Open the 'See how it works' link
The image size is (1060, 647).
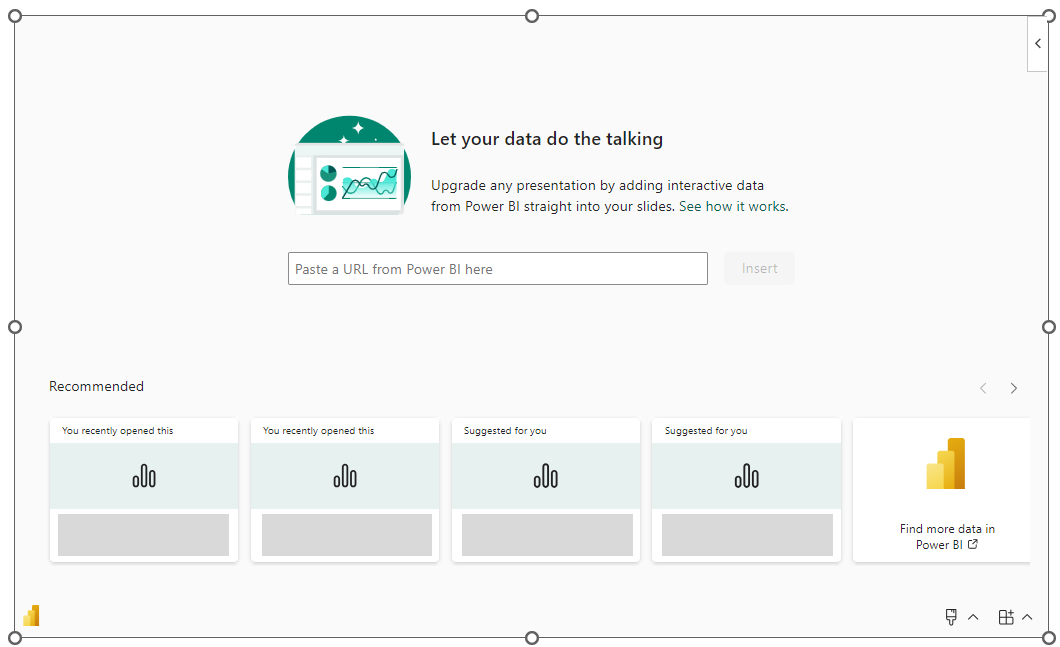(733, 206)
